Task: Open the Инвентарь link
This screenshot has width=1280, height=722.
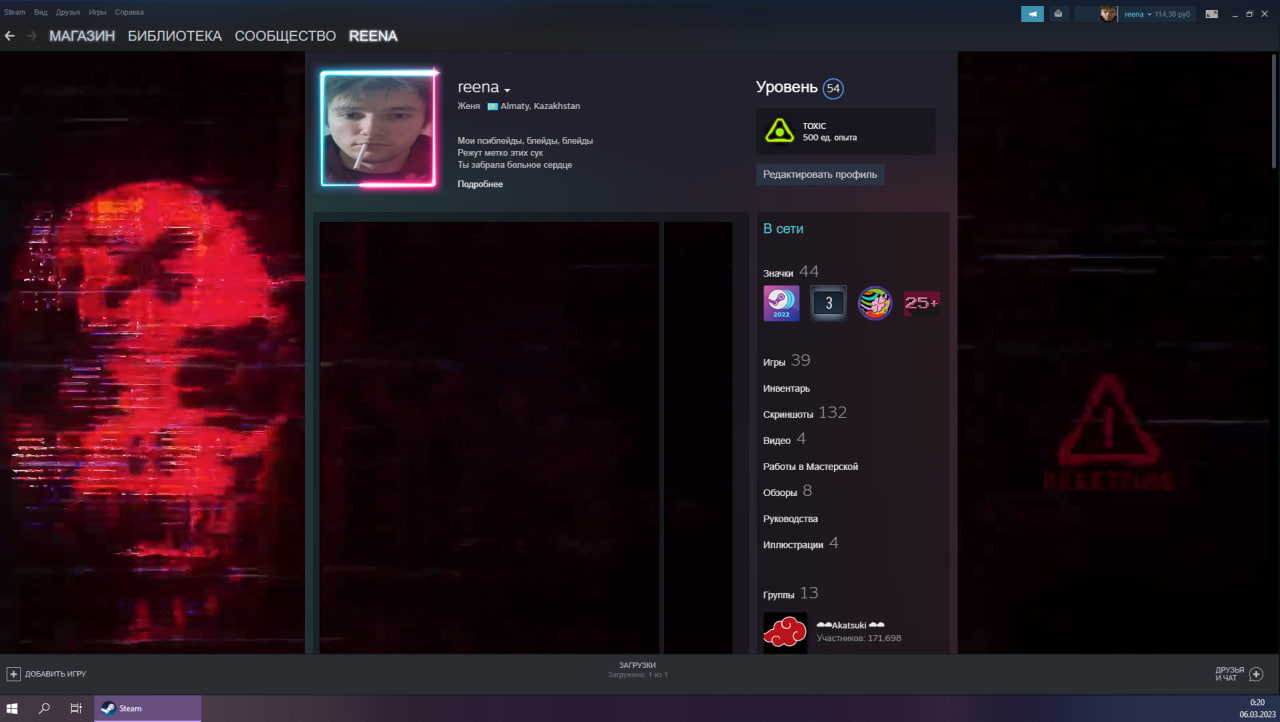Action: click(x=786, y=388)
